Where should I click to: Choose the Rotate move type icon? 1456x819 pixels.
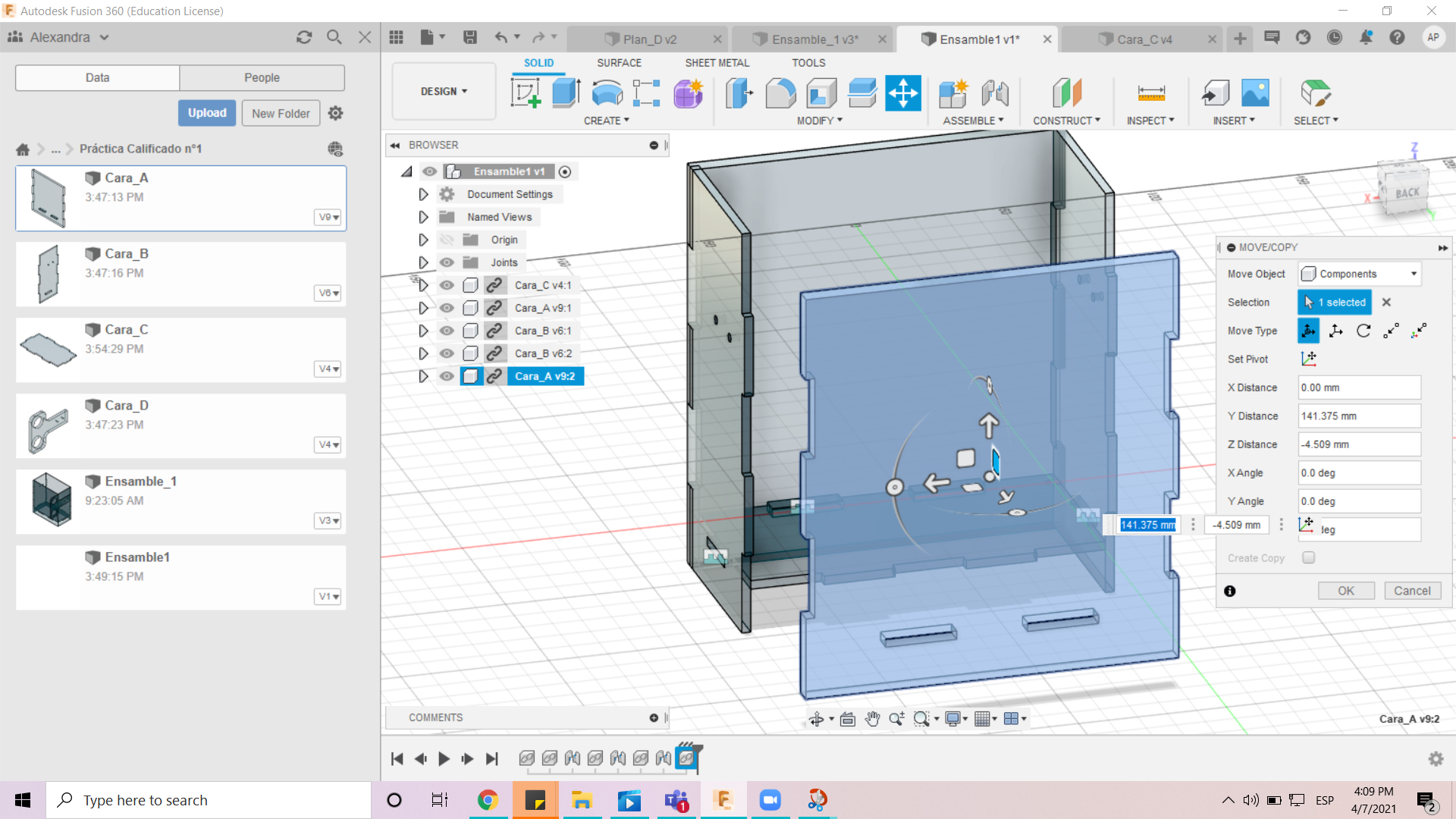point(1363,331)
